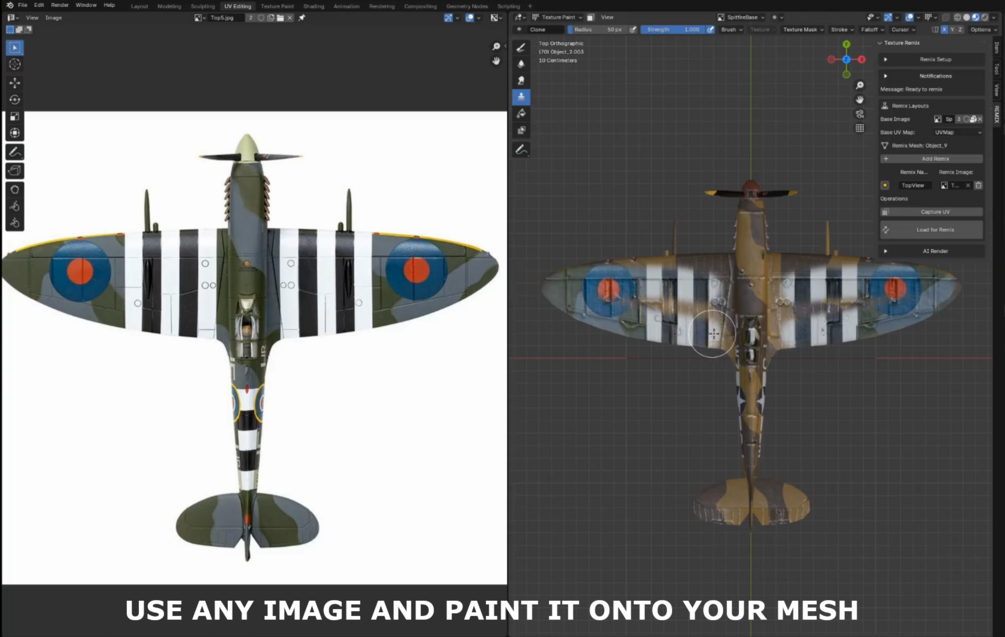Image resolution: width=1005 pixels, height=637 pixels.
Task: Expand the Notifications section
Action: tap(931, 76)
